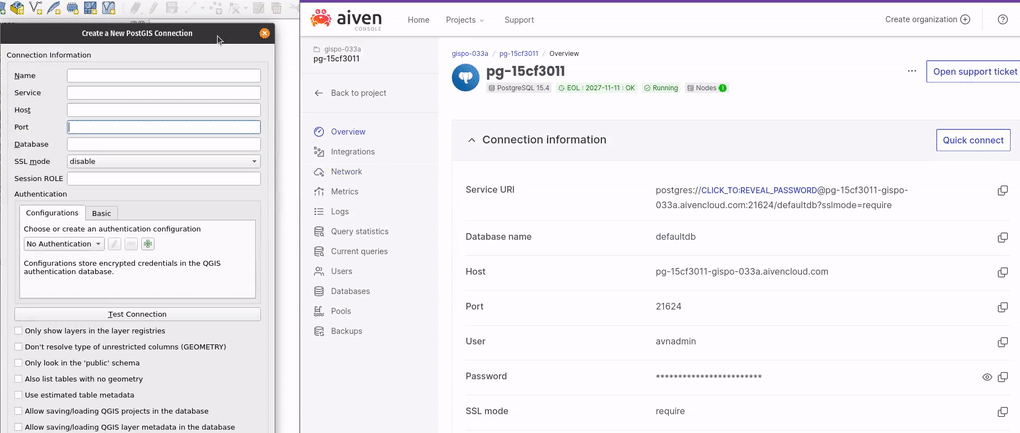Open Pools in the service sidebar

pos(341,311)
